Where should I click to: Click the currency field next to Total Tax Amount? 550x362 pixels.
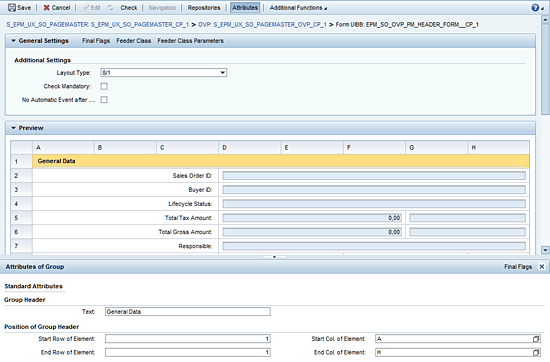(x=467, y=218)
